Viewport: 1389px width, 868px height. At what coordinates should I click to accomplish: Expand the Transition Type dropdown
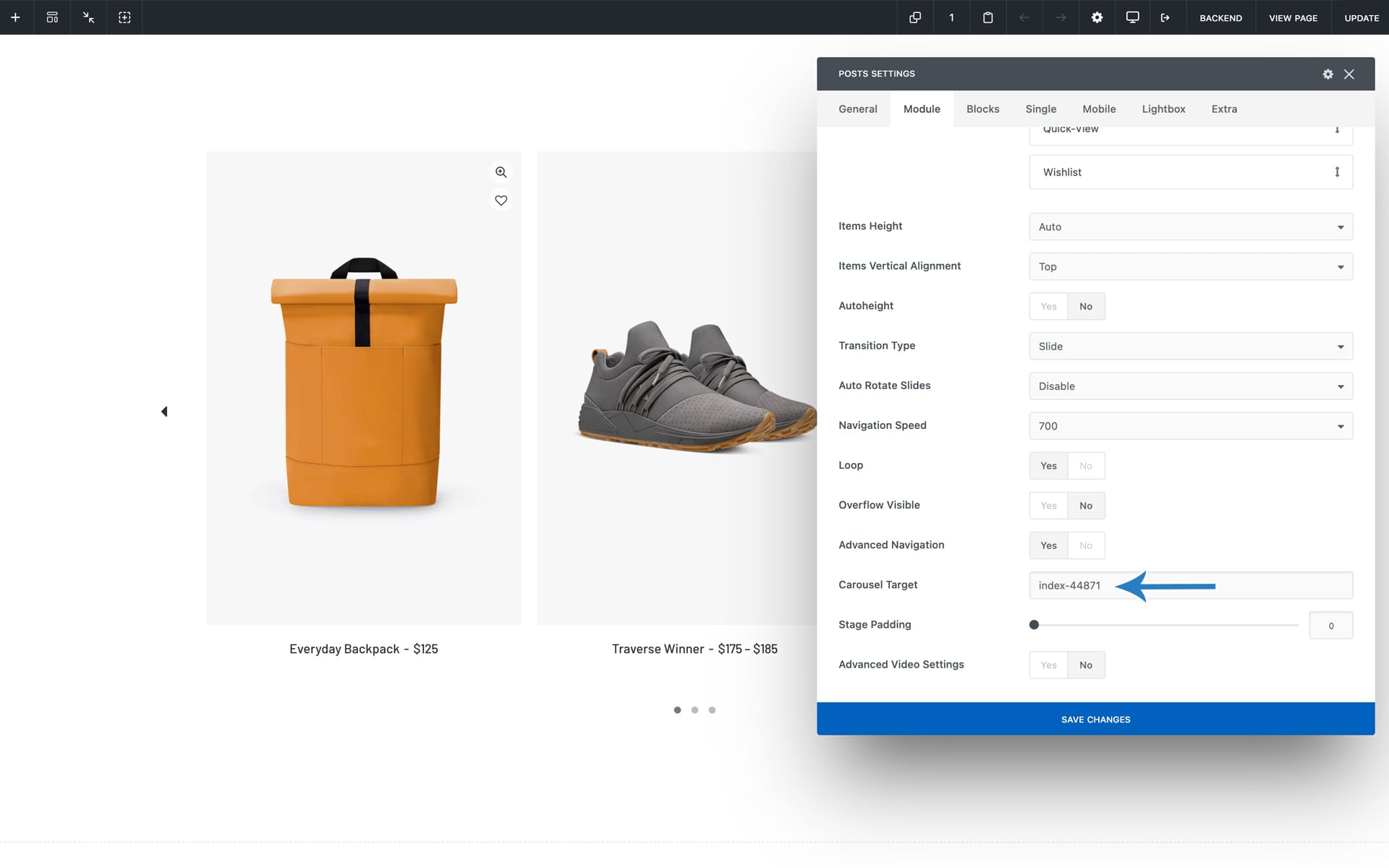pos(1190,346)
